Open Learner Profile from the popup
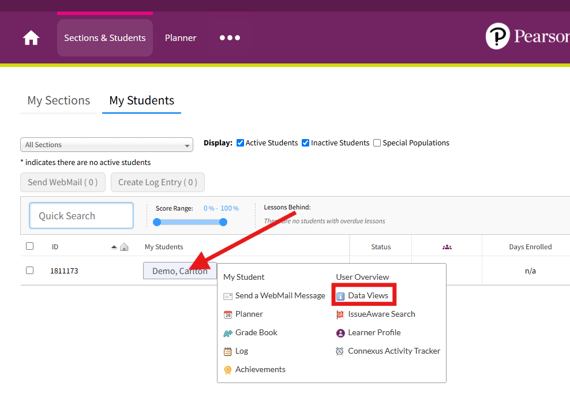 374,333
